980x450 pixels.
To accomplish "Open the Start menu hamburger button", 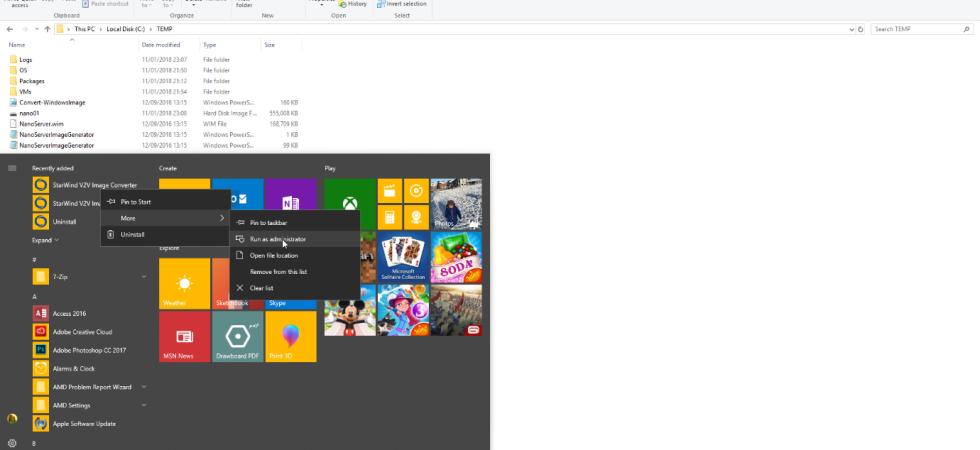I will click(x=12, y=168).
